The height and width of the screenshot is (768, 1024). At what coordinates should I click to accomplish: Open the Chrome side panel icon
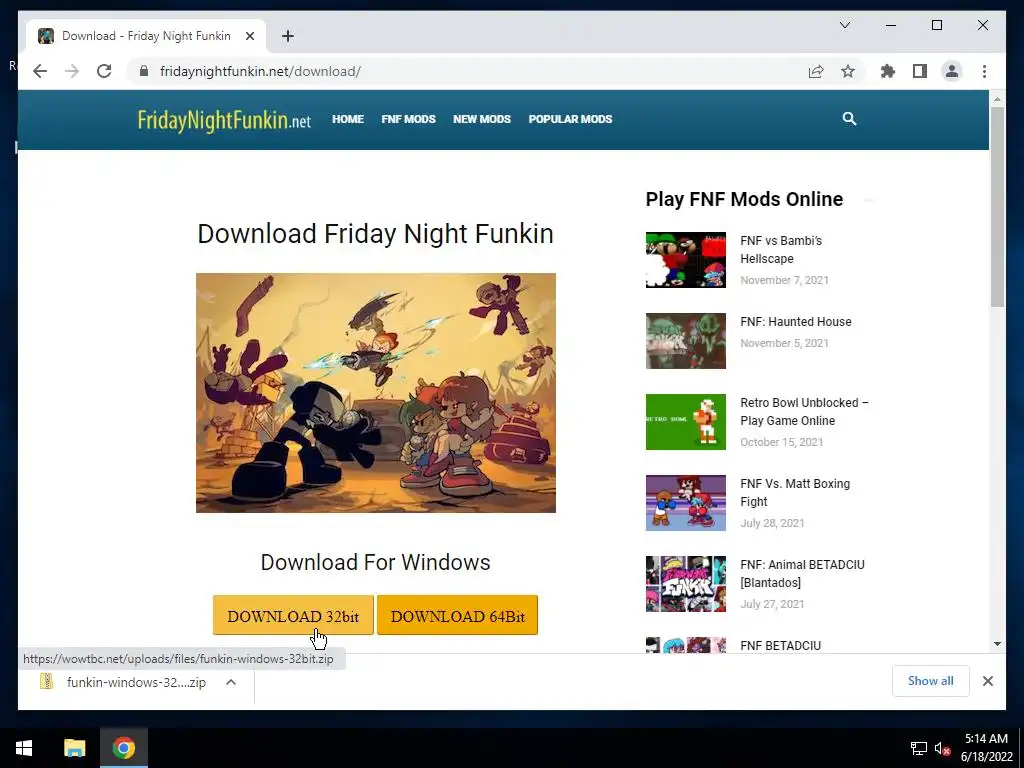point(920,71)
